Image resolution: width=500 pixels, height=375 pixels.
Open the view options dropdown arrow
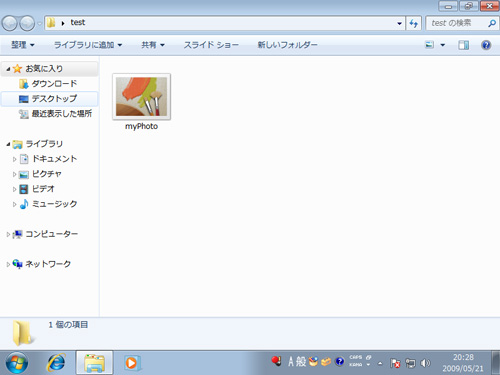coord(443,45)
